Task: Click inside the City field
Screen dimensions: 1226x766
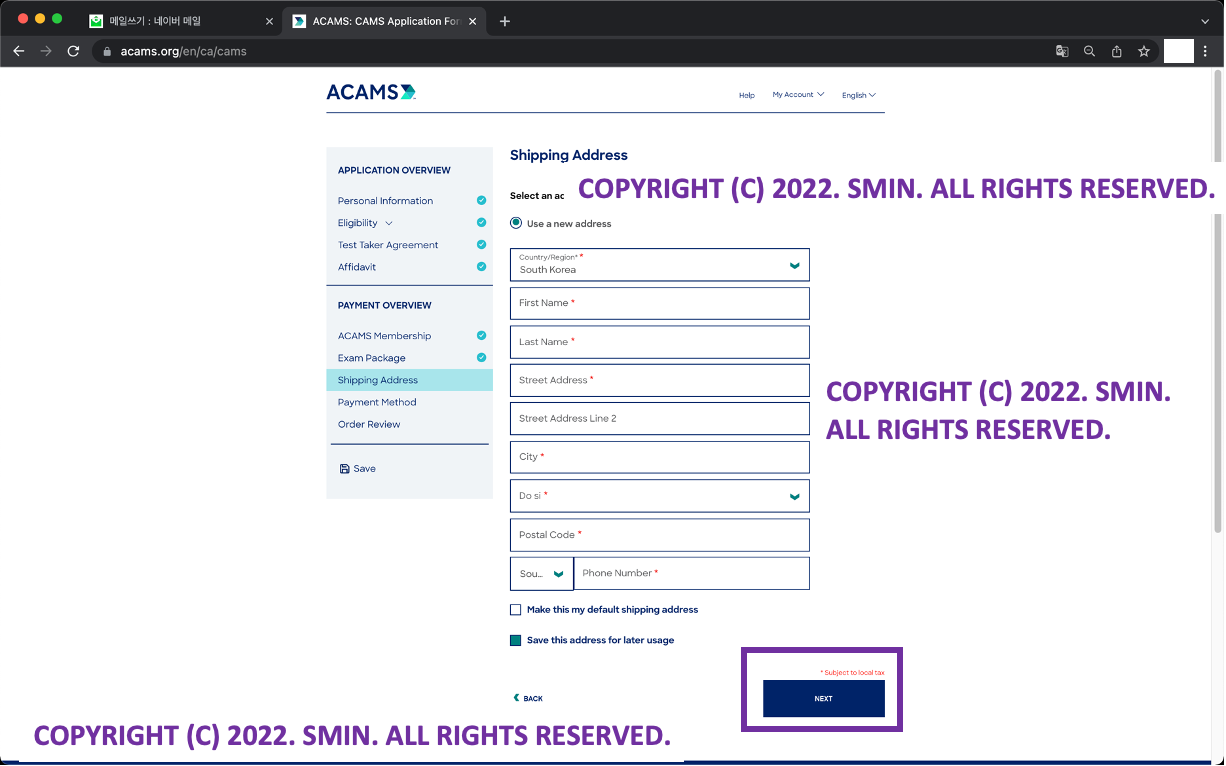Action: [660, 457]
